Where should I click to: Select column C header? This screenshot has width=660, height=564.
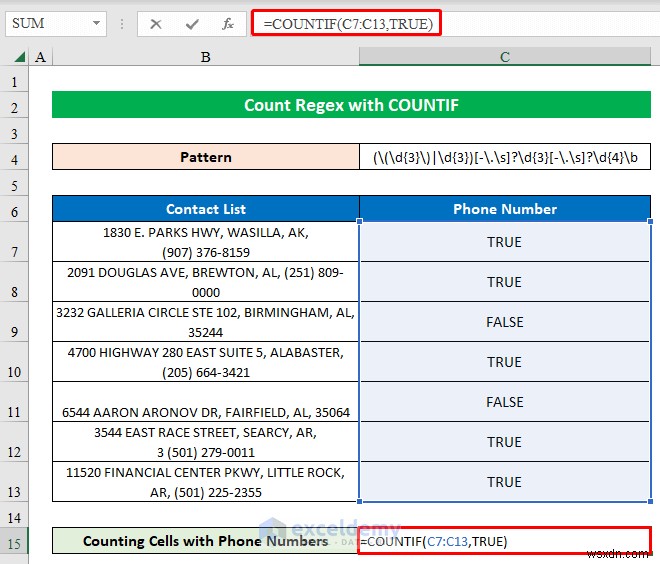pyautogui.click(x=505, y=57)
